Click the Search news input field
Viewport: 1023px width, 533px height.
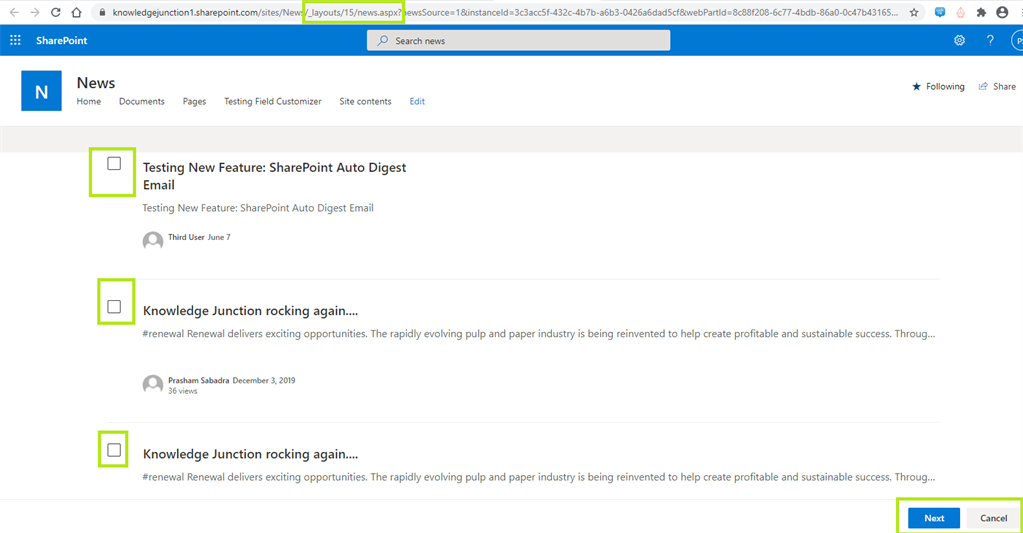click(x=519, y=40)
